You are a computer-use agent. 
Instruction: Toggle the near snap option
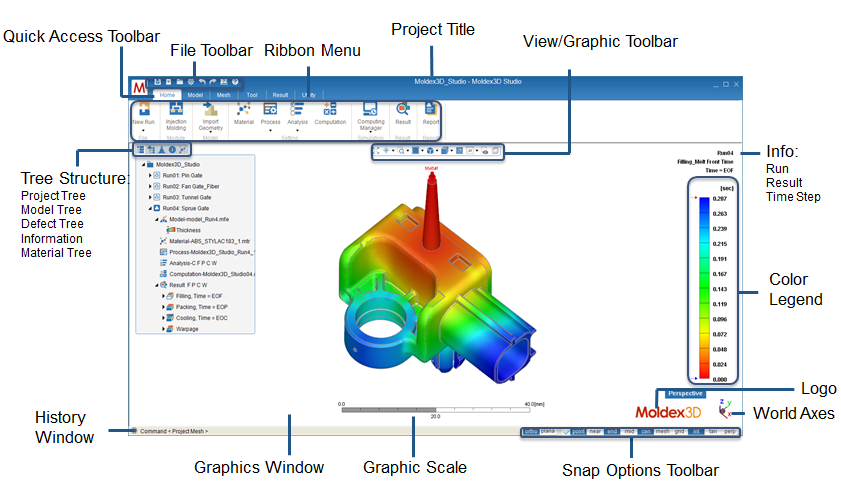click(x=595, y=431)
